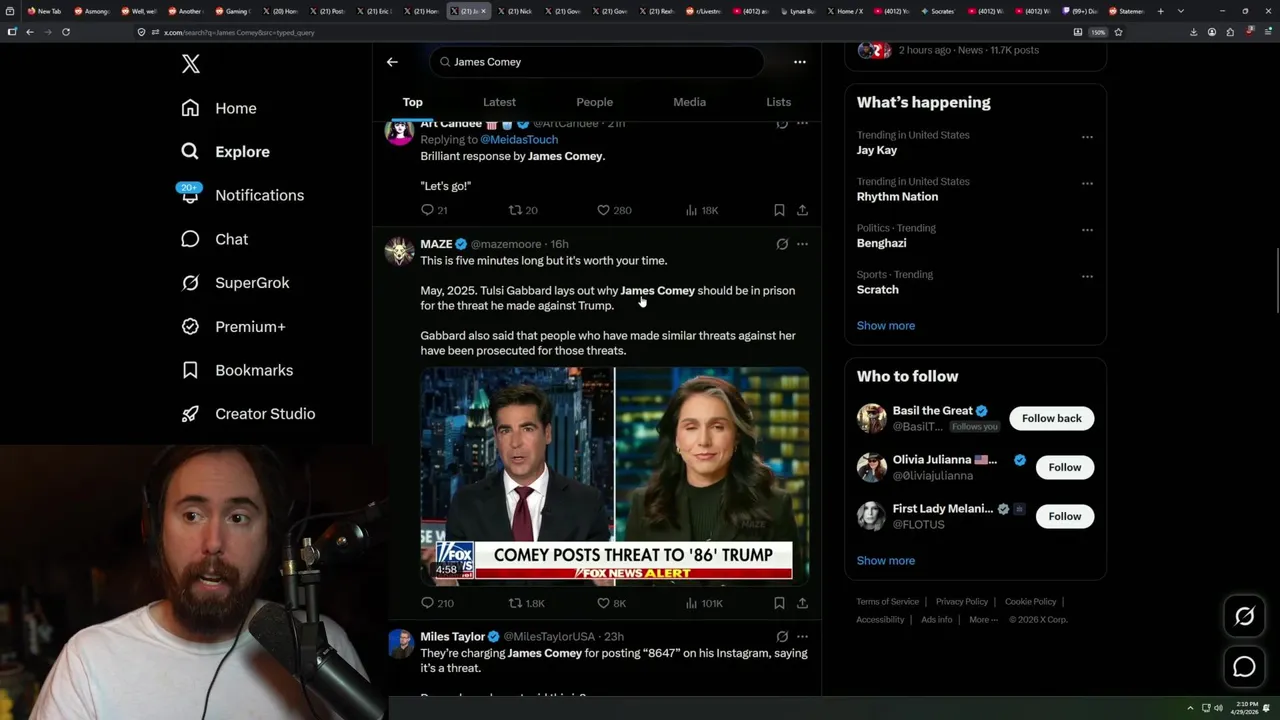
Task: Open Jay Kay trending topic
Action: [x=877, y=150]
